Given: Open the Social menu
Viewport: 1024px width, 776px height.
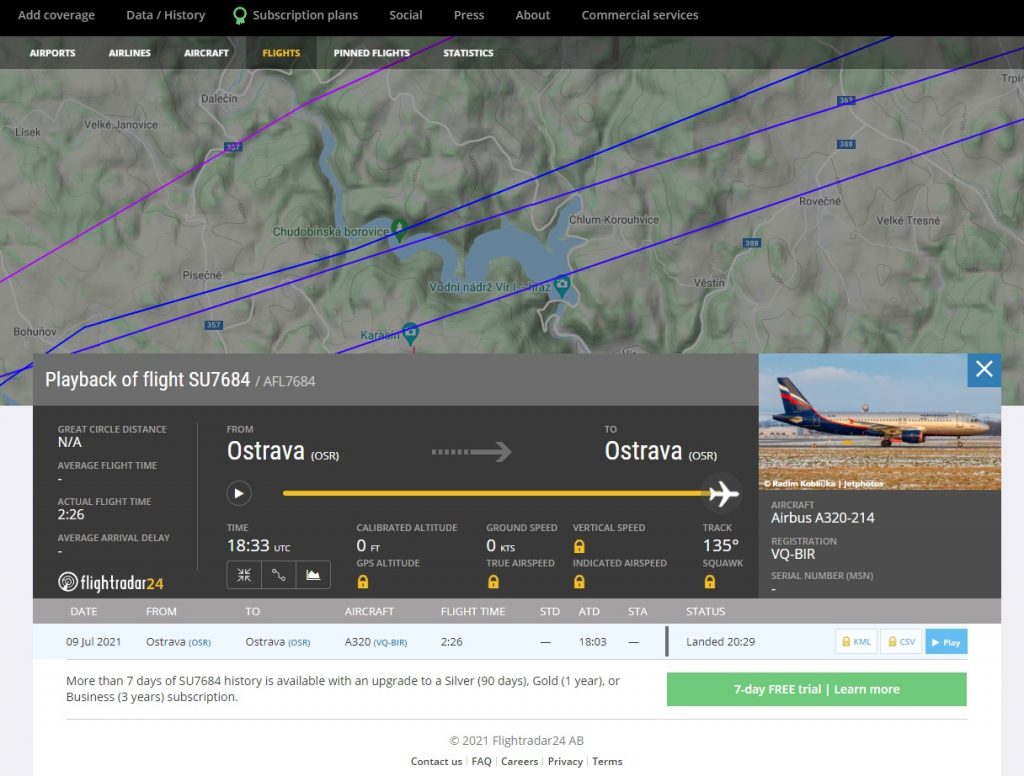Looking at the screenshot, I should pyautogui.click(x=406, y=15).
